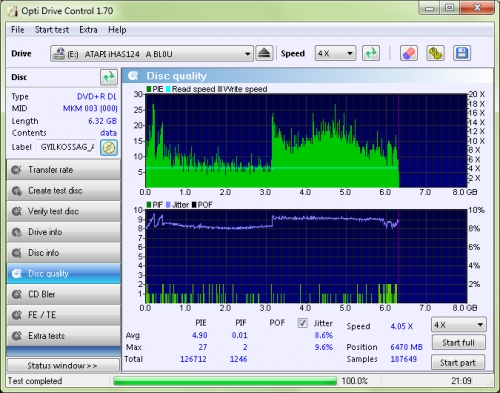Viewport: 500px width, 393px height.
Task: Save results with the floppy disk icon
Action: pos(462,53)
